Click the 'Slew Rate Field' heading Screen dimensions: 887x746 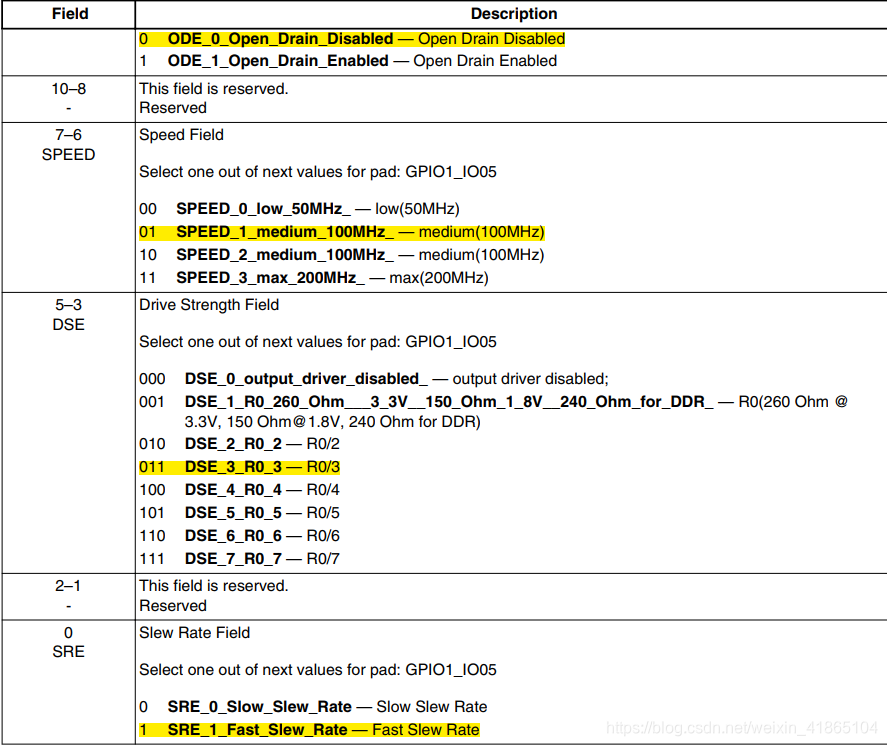click(x=195, y=632)
